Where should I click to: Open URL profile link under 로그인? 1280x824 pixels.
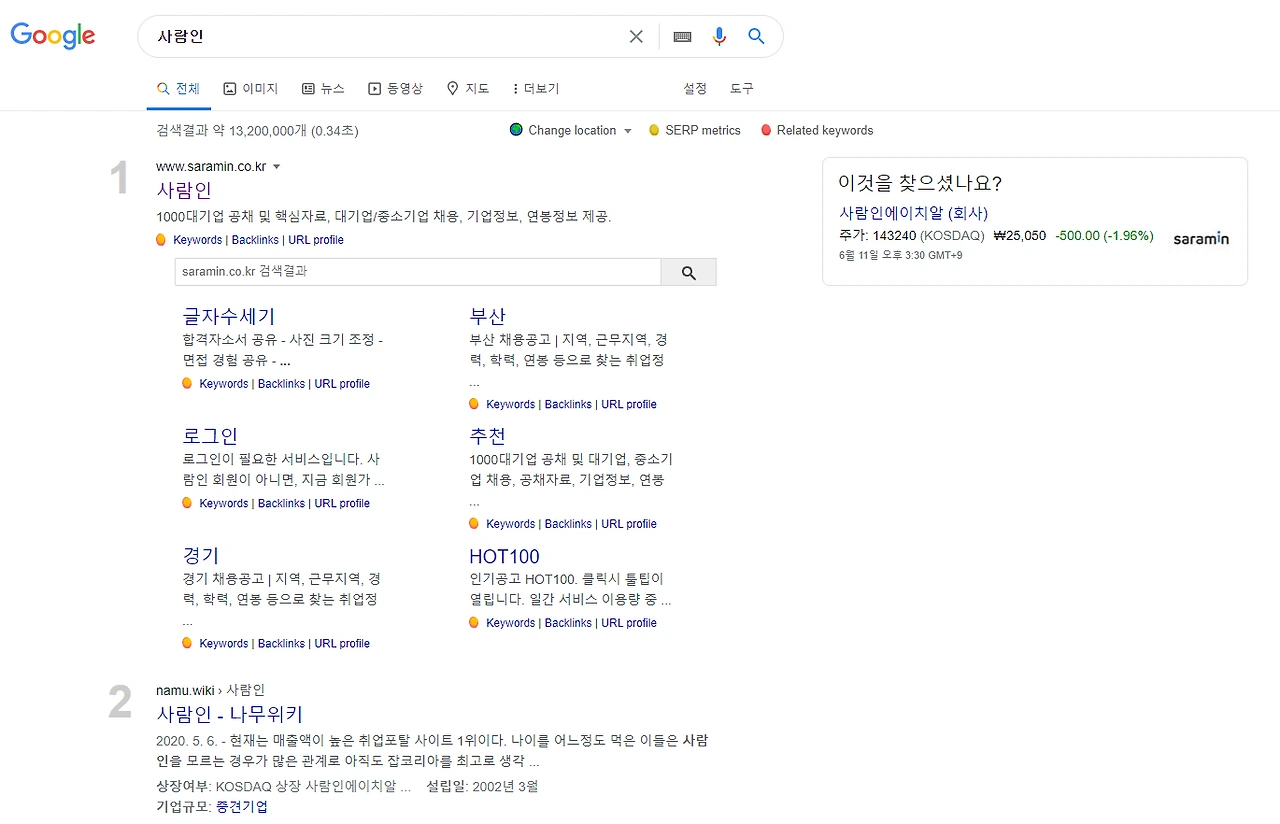(x=342, y=504)
